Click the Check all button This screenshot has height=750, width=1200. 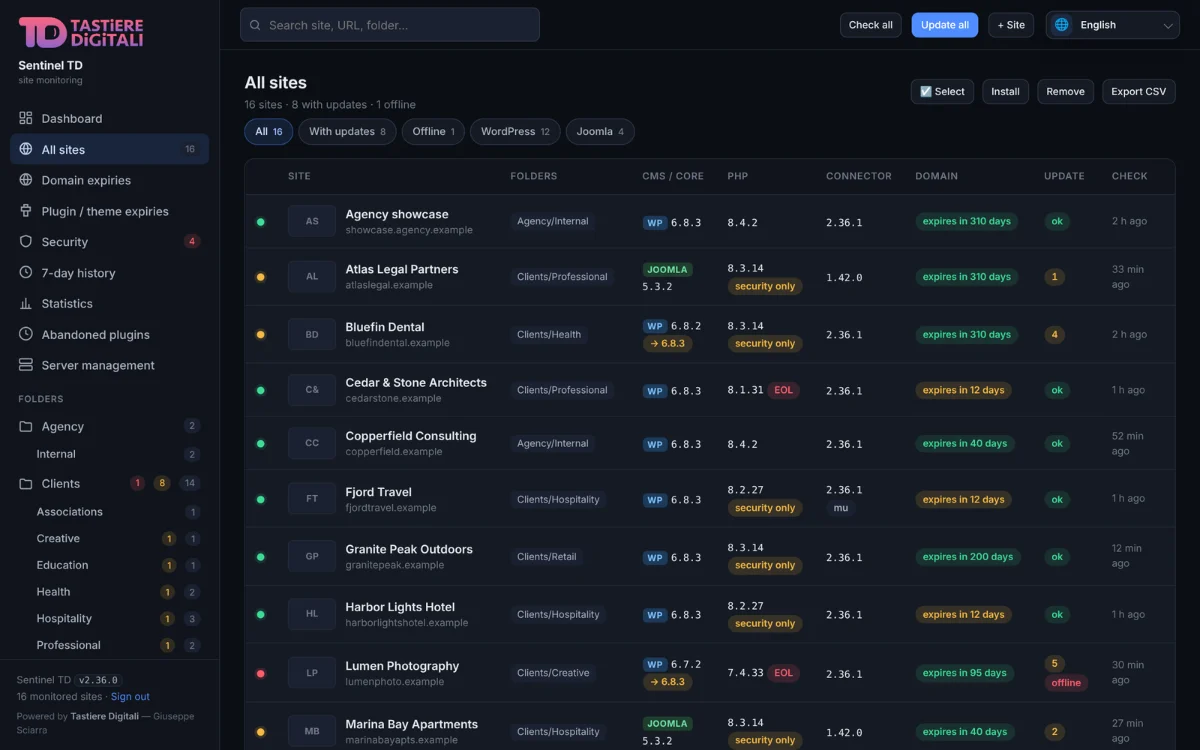click(x=871, y=25)
